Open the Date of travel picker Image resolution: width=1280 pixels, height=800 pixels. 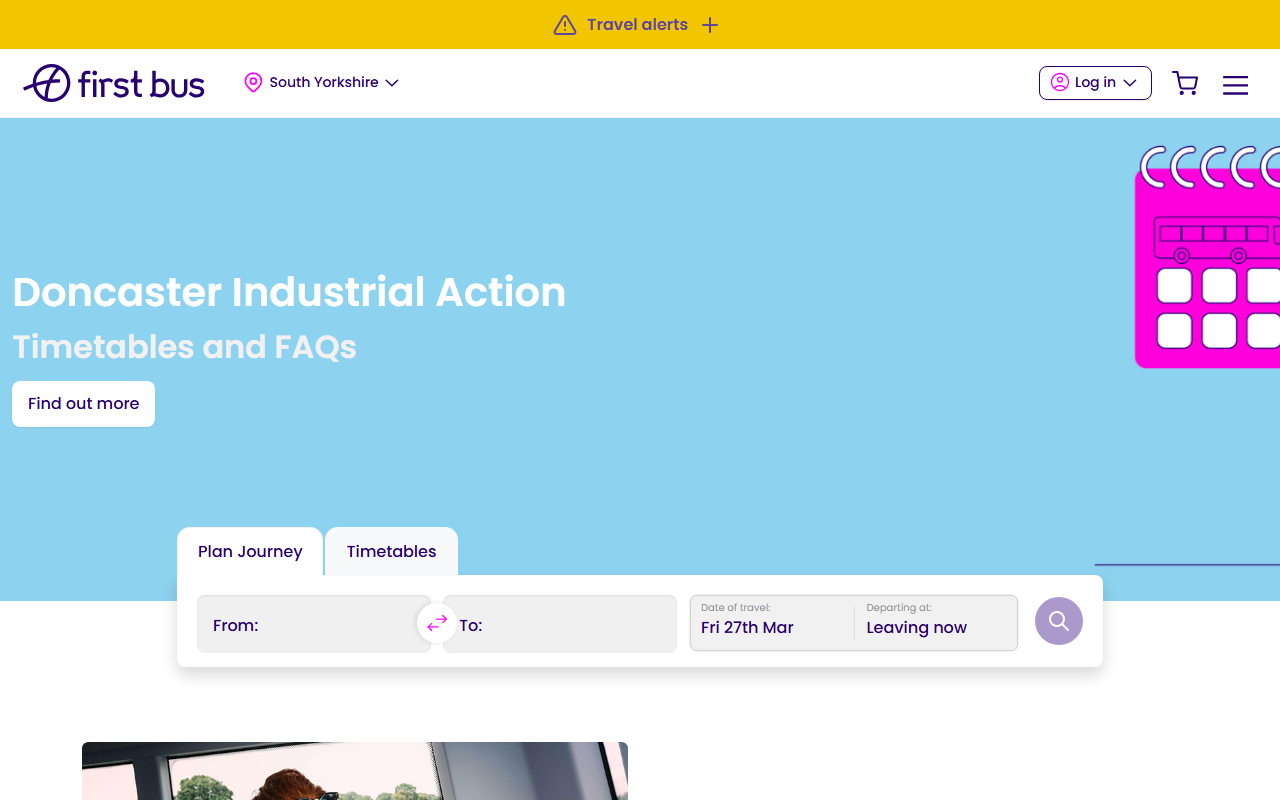771,623
